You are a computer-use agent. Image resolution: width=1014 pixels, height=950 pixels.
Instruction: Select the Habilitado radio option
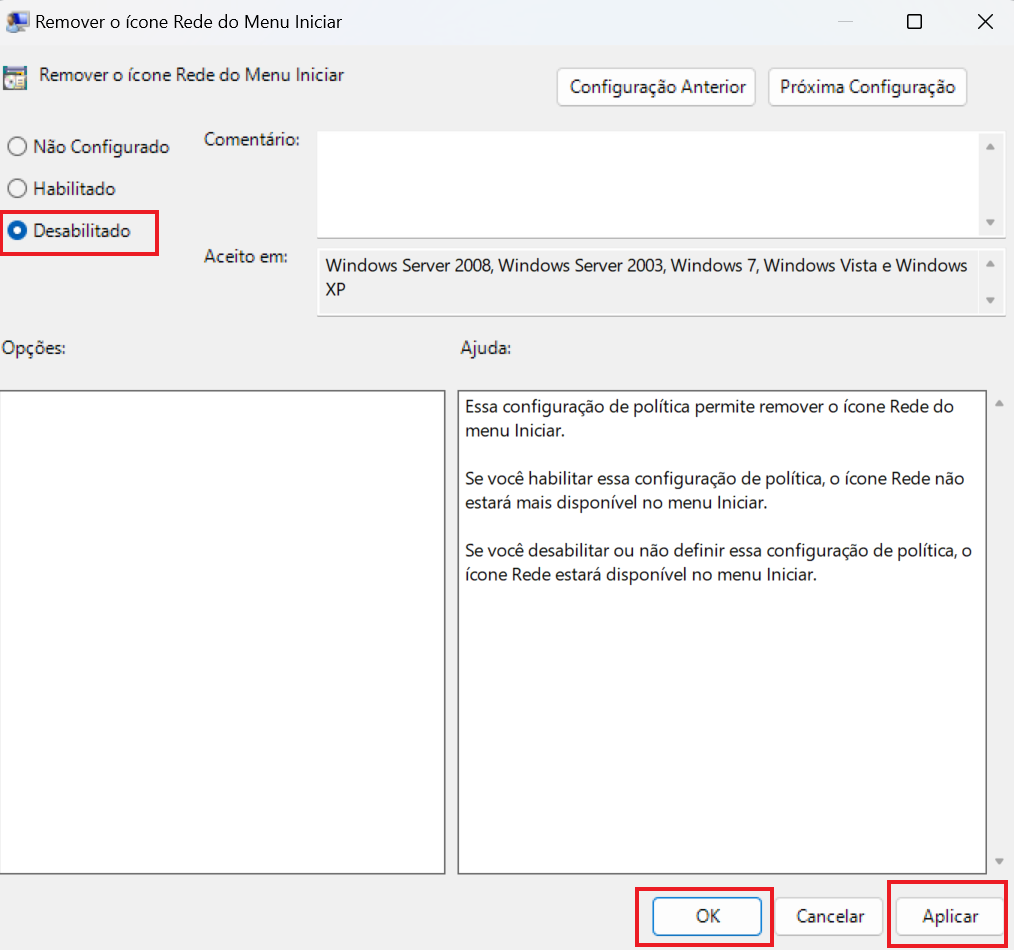(61, 189)
